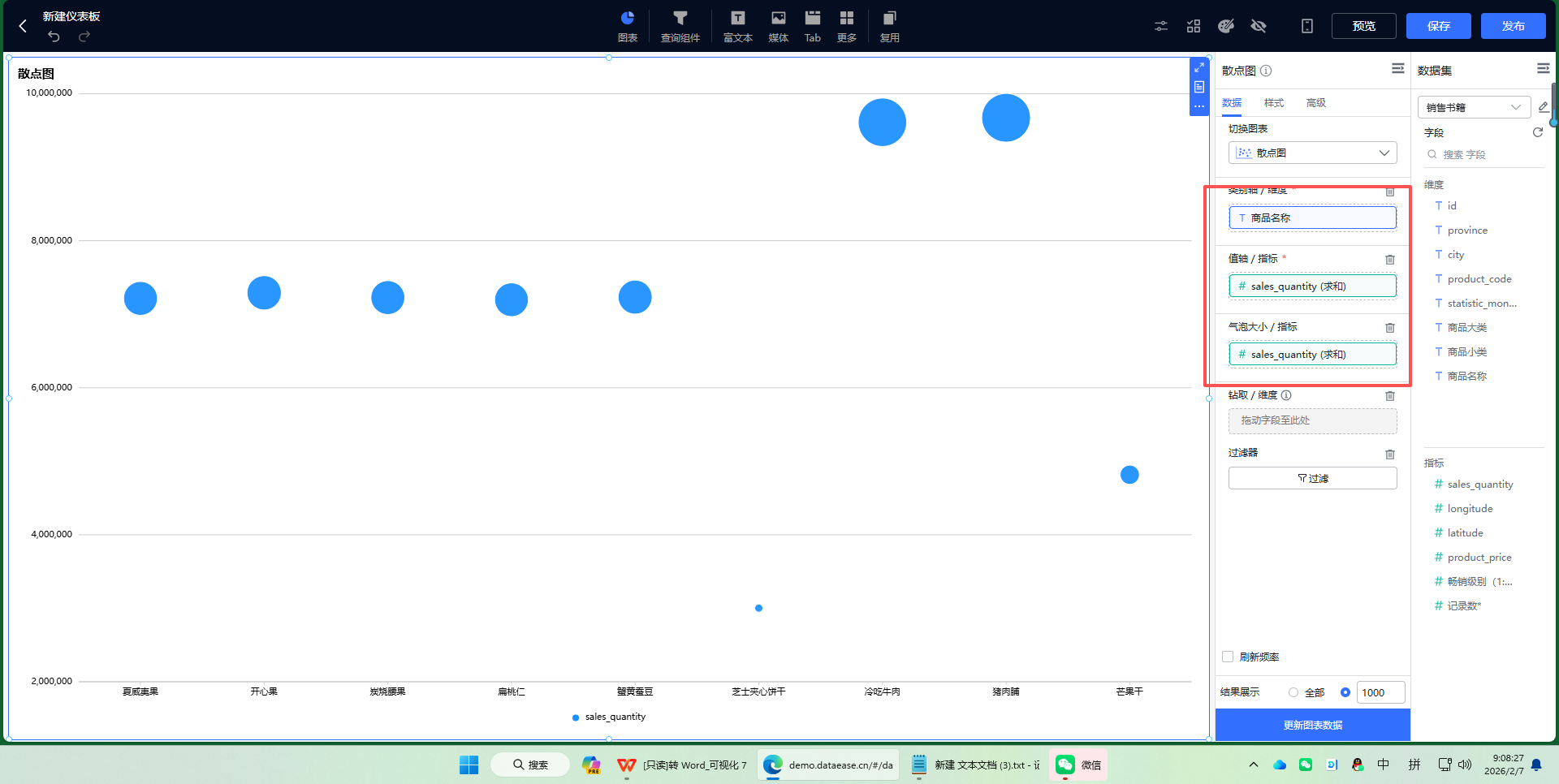Click the 更新图表数据 button
Image resolution: width=1559 pixels, height=784 pixels.
[1313, 725]
